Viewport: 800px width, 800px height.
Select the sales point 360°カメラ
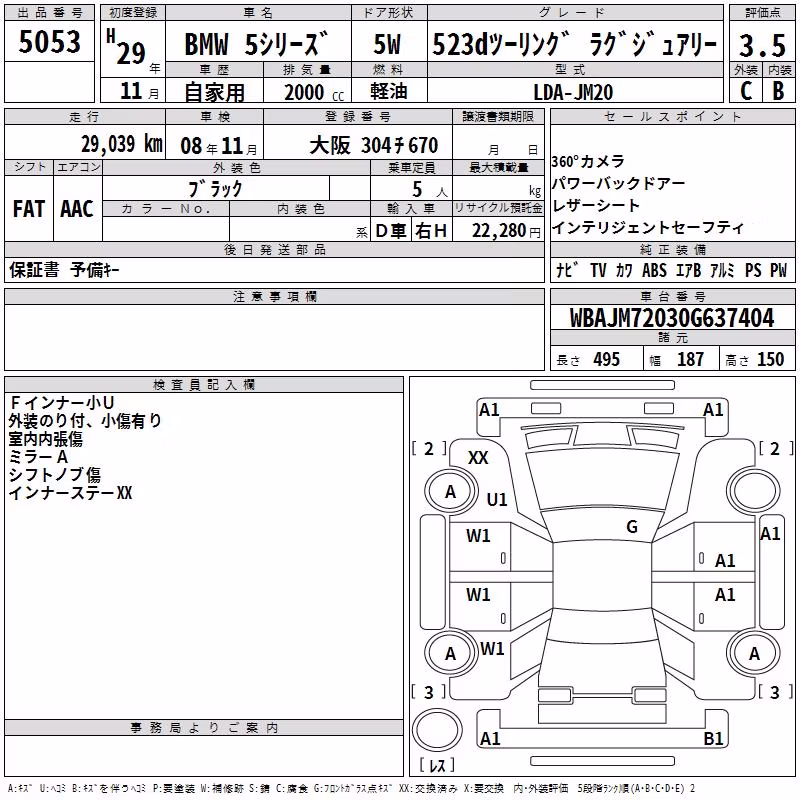click(x=588, y=162)
